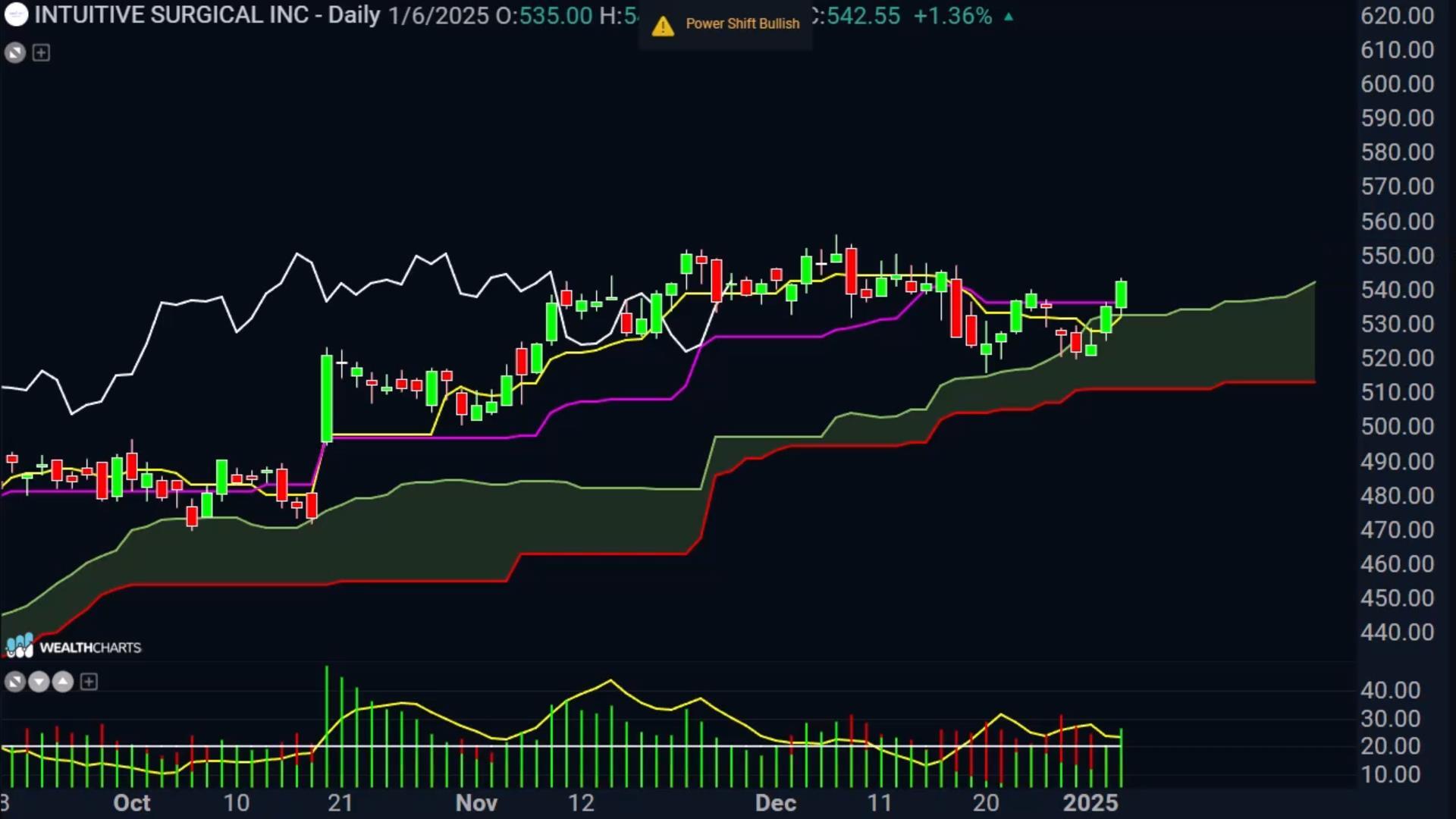Click the 460.00 price axis label
Screen dimensions: 1456x819
(x=1397, y=563)
